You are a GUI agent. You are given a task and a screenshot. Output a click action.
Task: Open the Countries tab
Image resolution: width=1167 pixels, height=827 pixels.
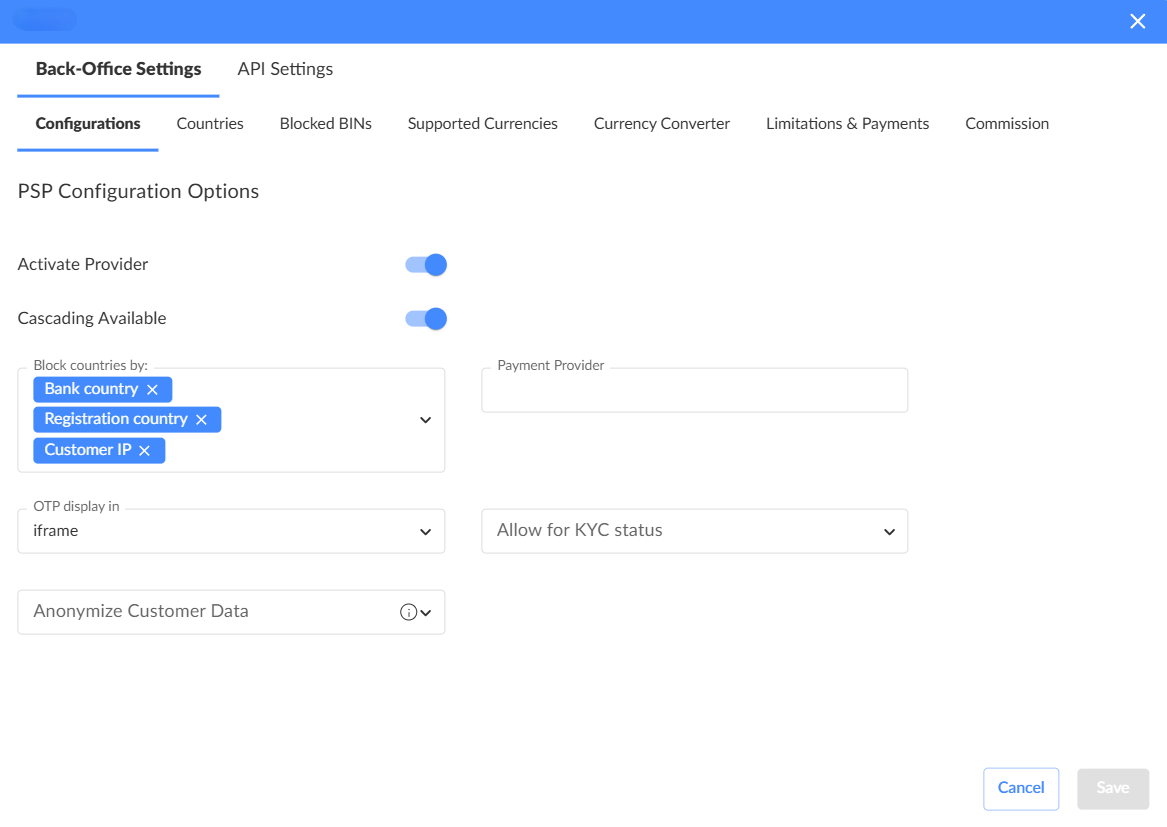tap(210, 124)
